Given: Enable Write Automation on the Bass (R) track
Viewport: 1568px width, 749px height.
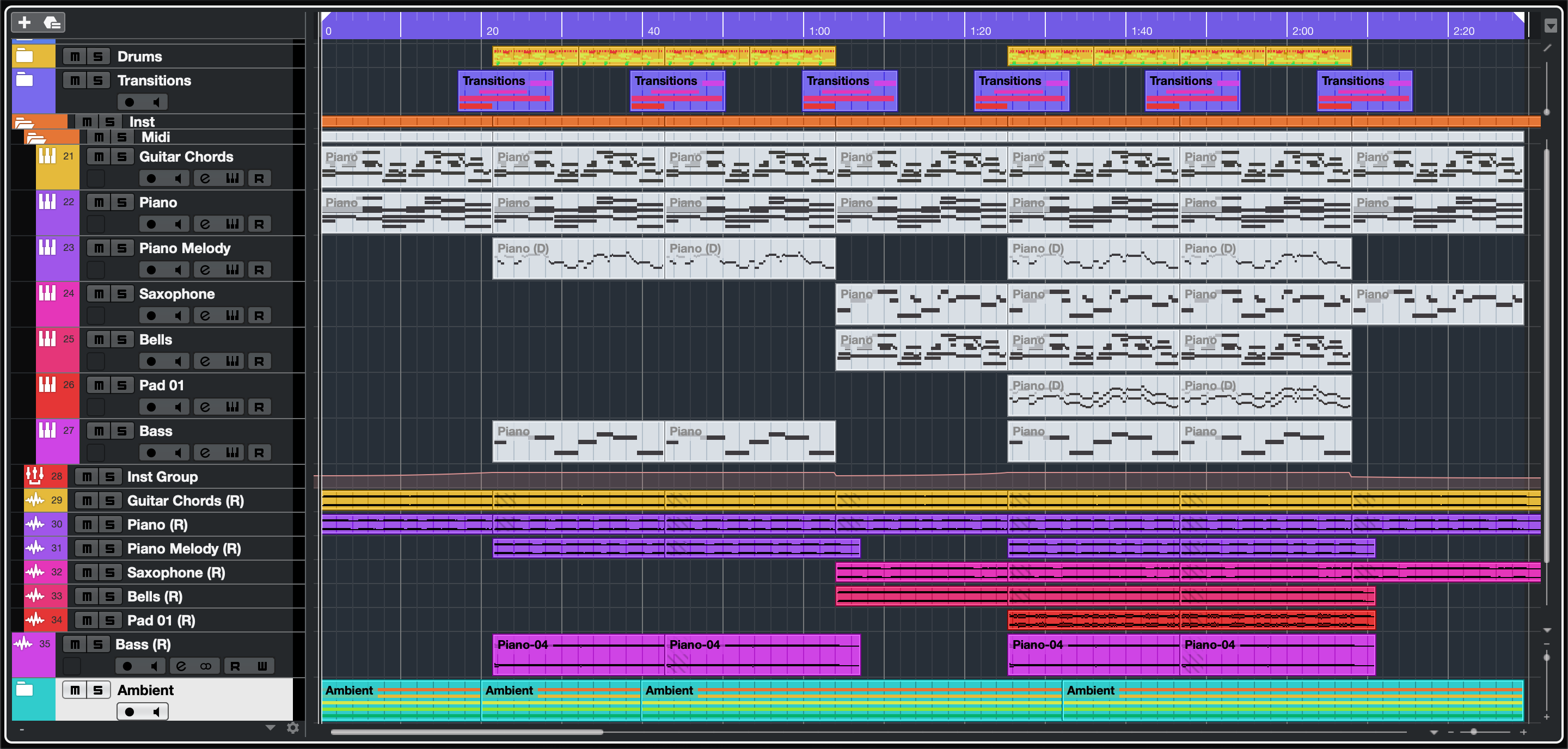Looking at the screenshot, I should point(262,666).
